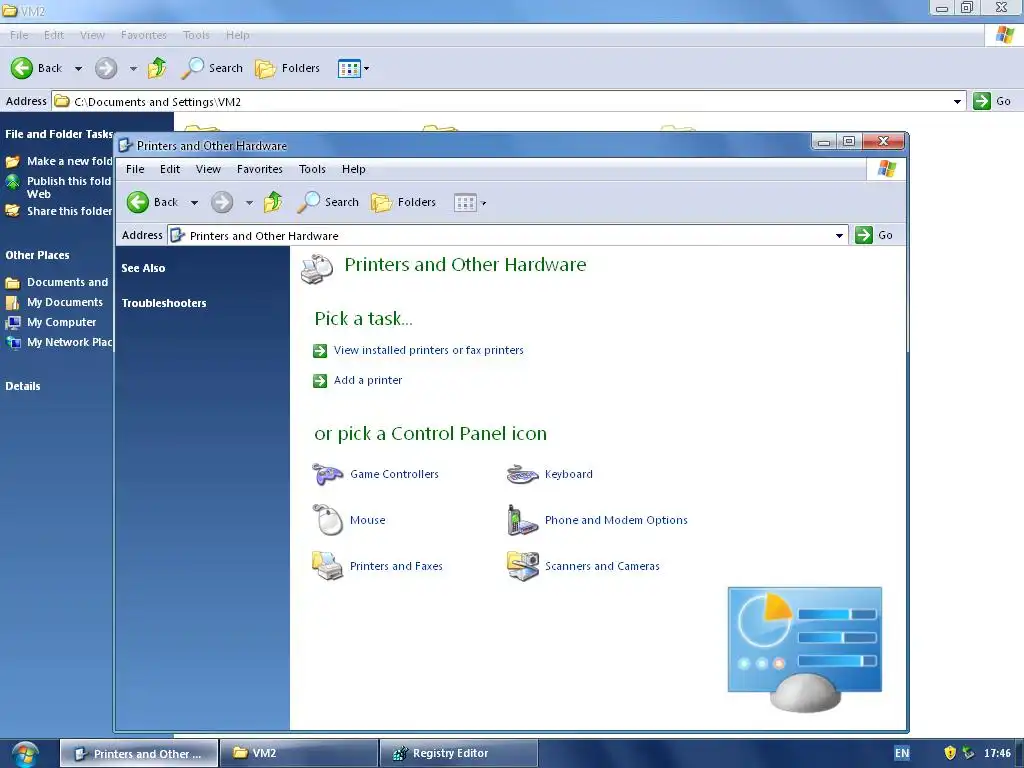The width and height of the screenshot is (1024, 768).
Task: Open the Favorites menu in VM2 window
Action: pyautogui.click(x=144, y=35)
